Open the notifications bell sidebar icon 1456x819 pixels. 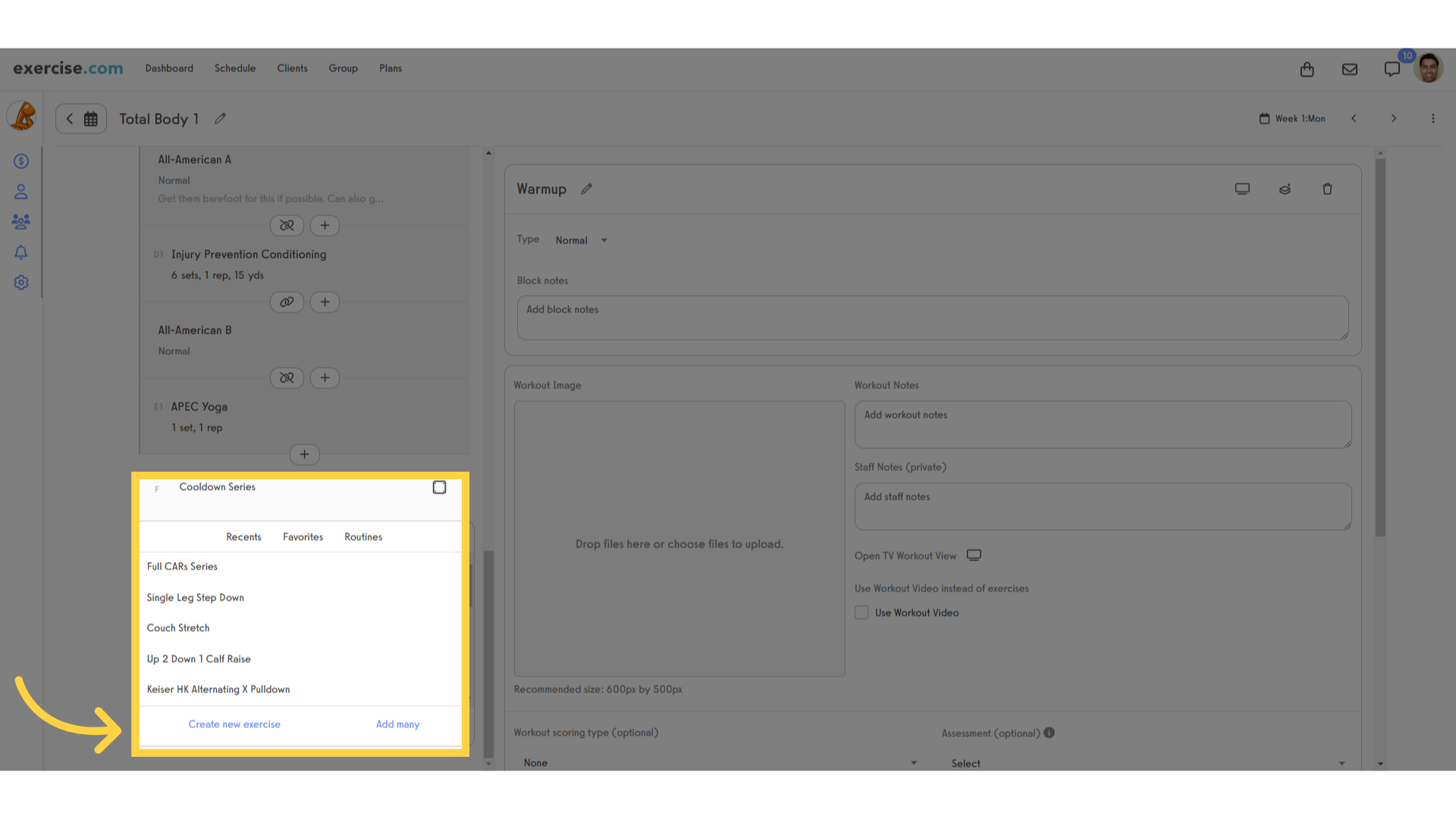pos(21,252)
